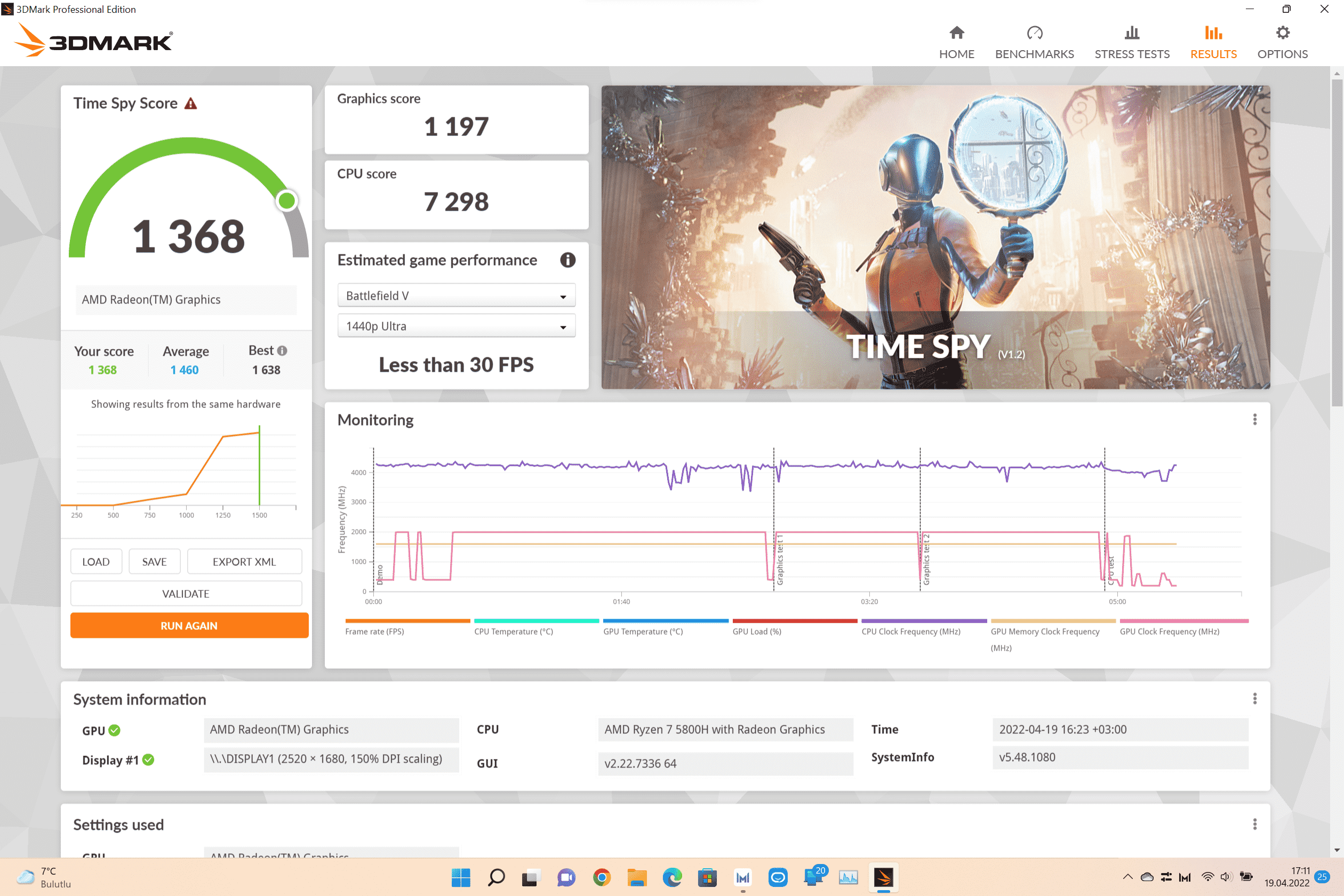
Task: Click the Estimated game performance info icon
Action: point(567,260)
